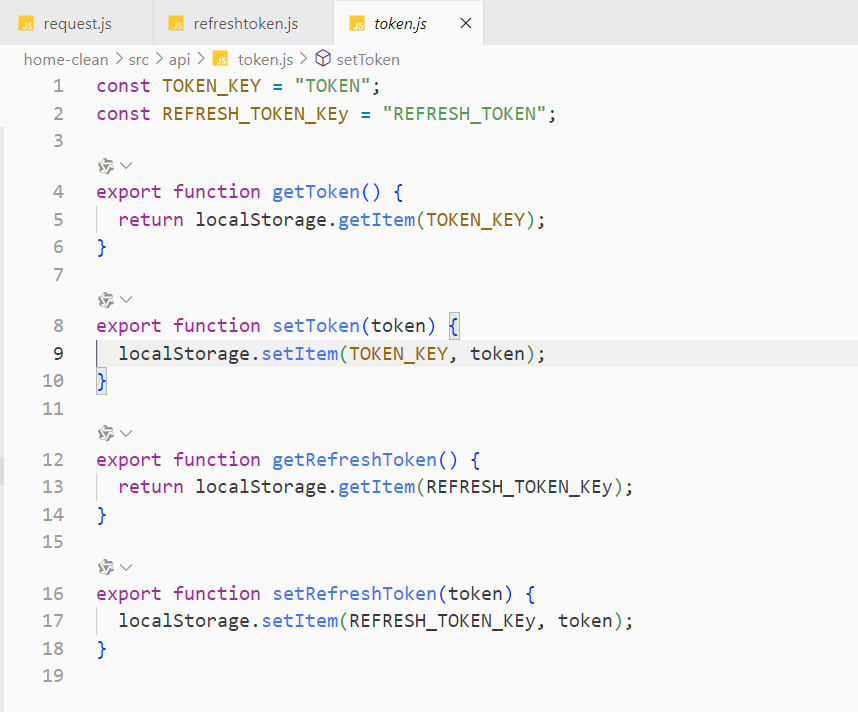Click getItem on line 13

tap(376, 487)
